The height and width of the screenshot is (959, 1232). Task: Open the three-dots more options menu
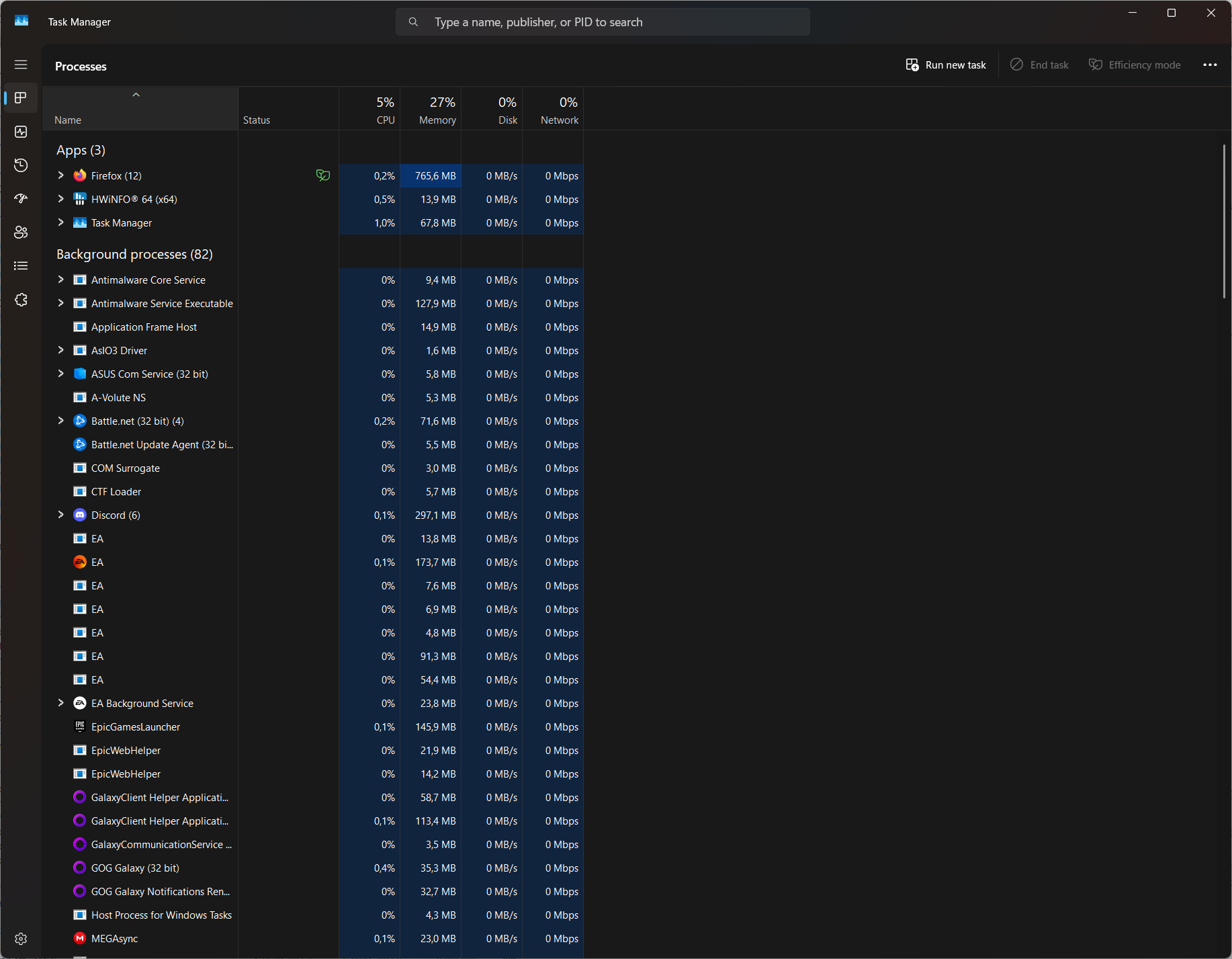point(1210,65)
